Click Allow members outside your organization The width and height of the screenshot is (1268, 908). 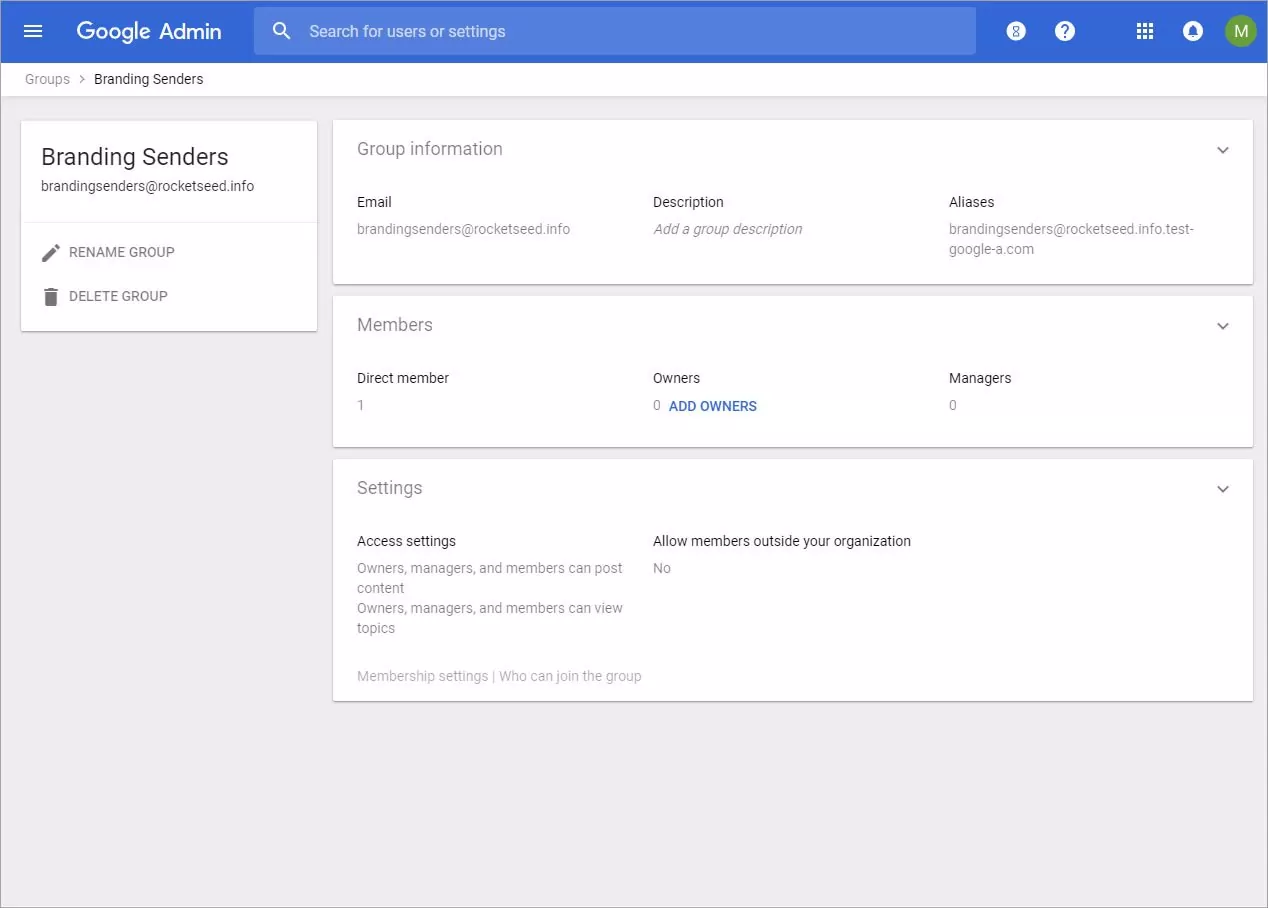click(x=782, y=541)
